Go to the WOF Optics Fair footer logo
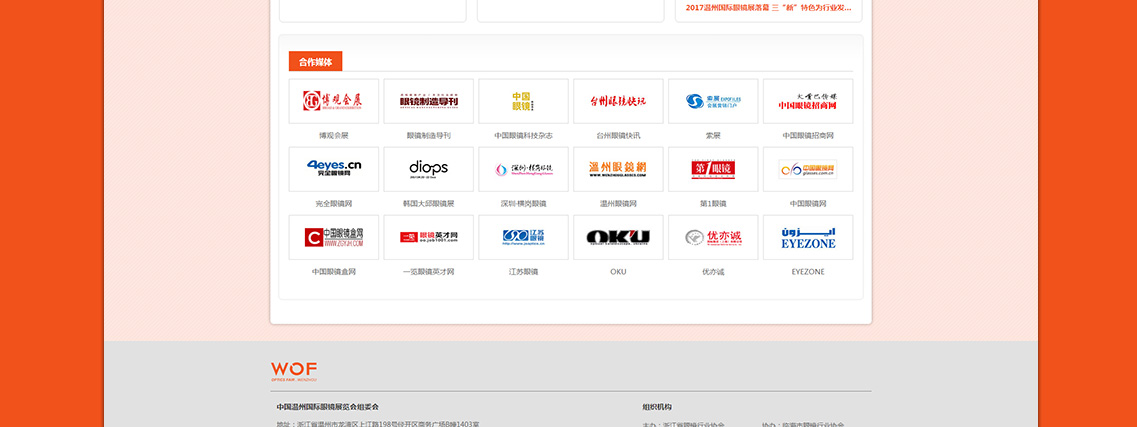 (x=294, y=372)
